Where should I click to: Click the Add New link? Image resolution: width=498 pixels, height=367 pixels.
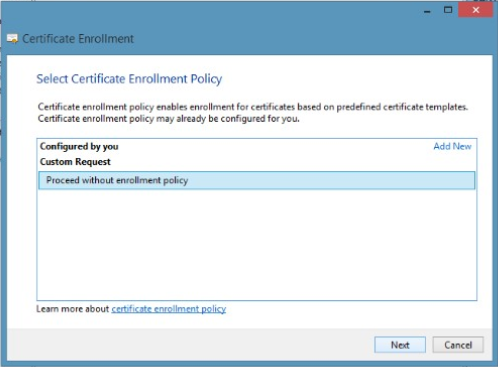pyautogui.click(x=452, y=146)
